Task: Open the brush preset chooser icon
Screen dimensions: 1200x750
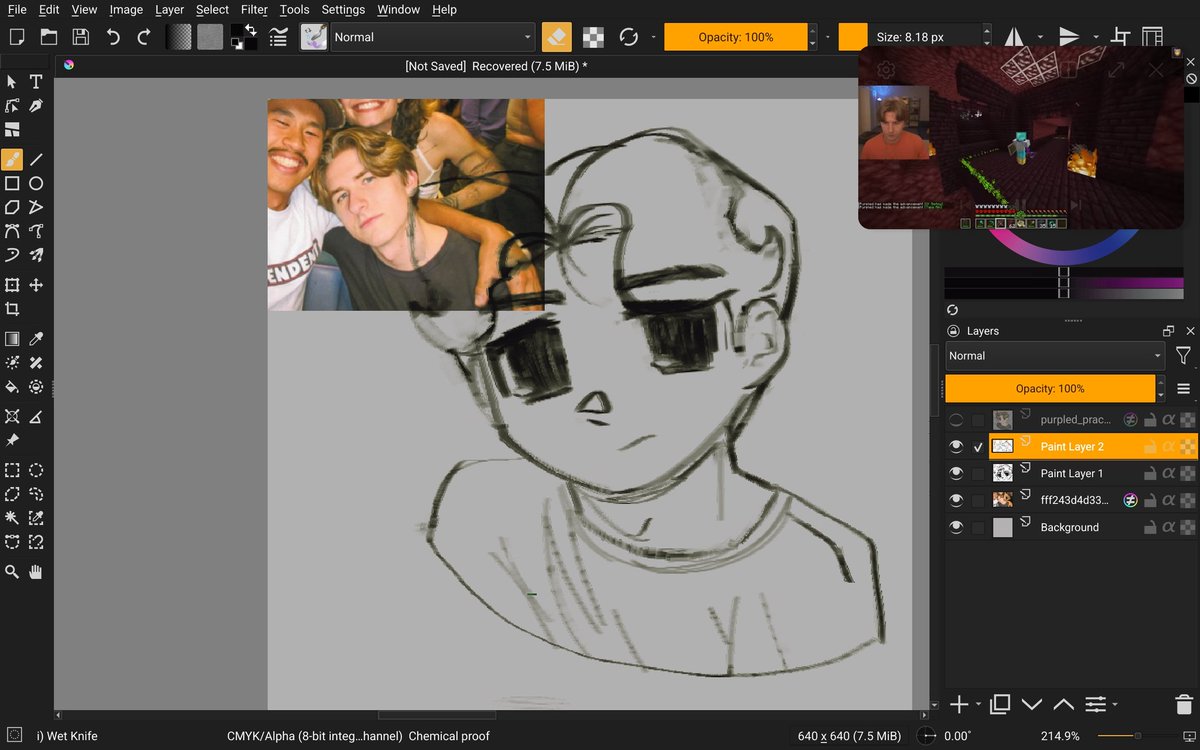Action: [x=314, y=37]
